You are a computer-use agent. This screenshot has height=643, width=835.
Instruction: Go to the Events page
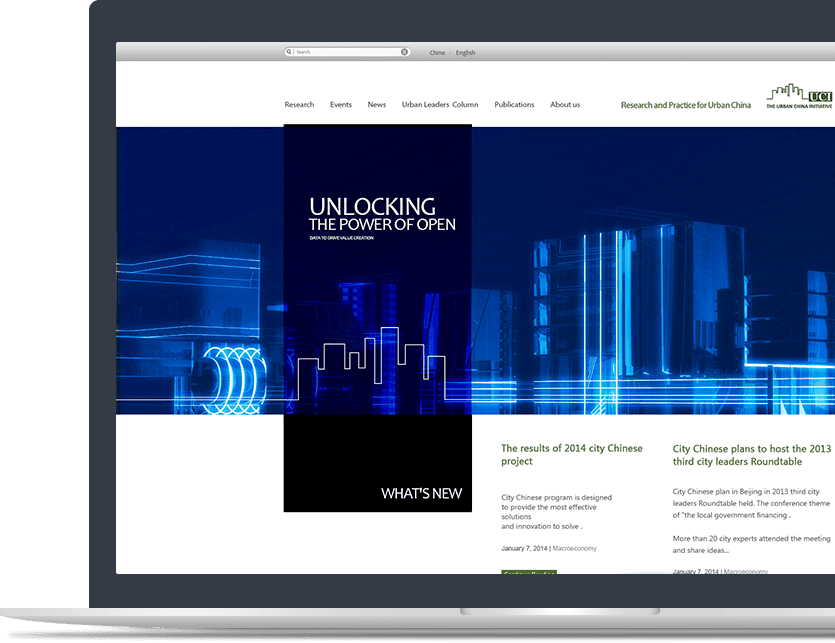341,105
